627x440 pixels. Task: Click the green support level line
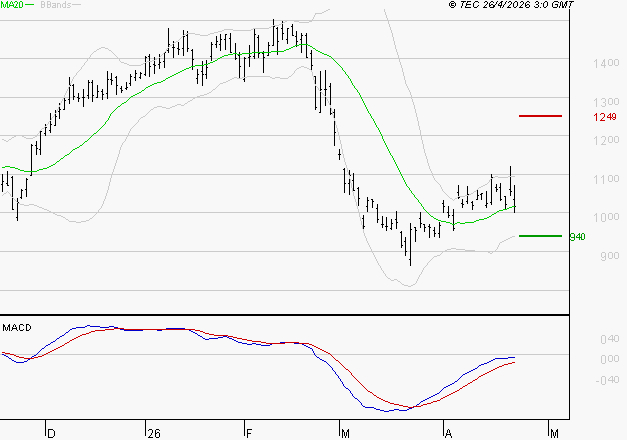click(x=540, y=236)
